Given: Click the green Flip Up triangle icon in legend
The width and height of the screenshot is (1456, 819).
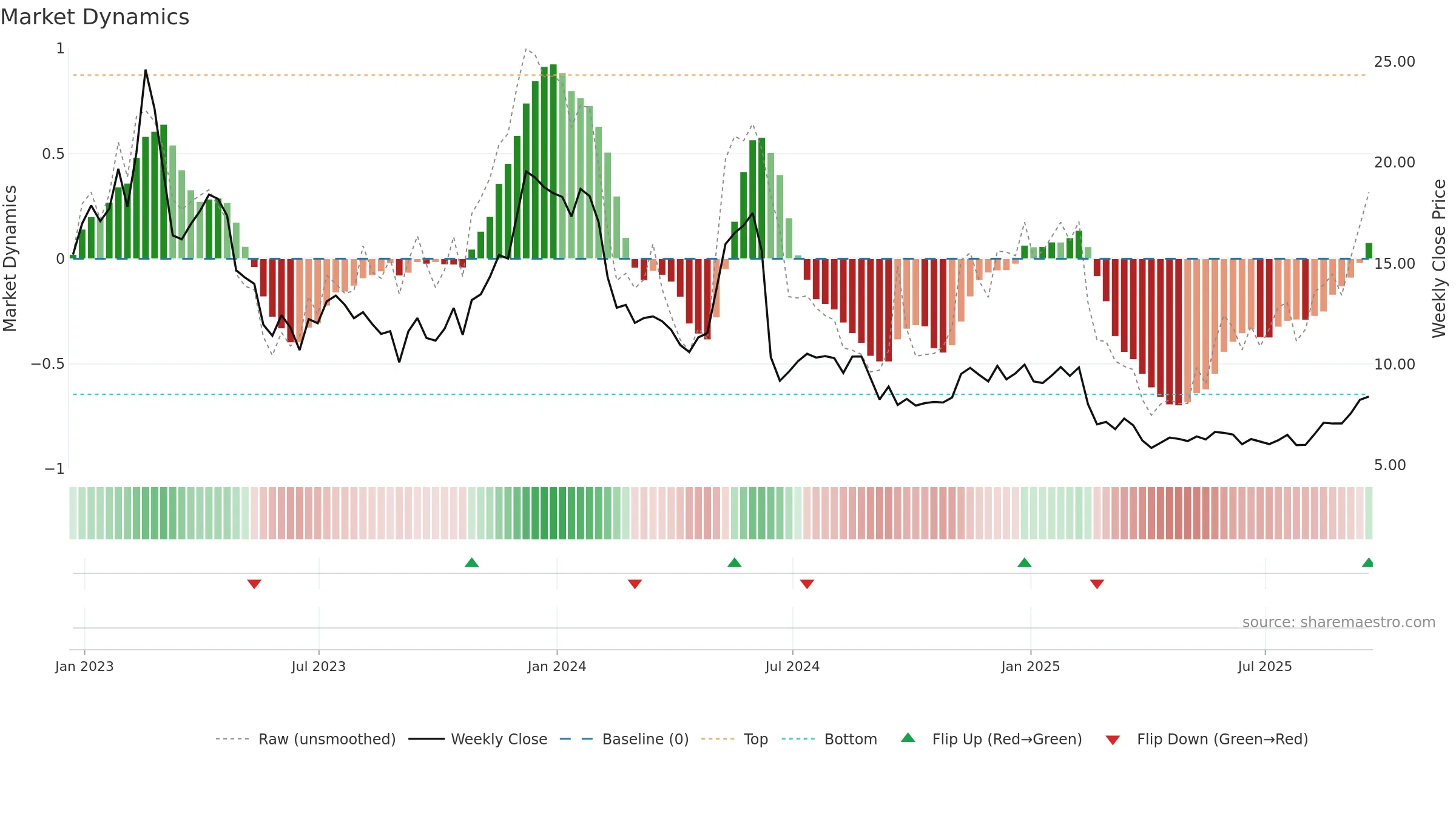Looking at the screenshot, I should click(x=908, y=738).
